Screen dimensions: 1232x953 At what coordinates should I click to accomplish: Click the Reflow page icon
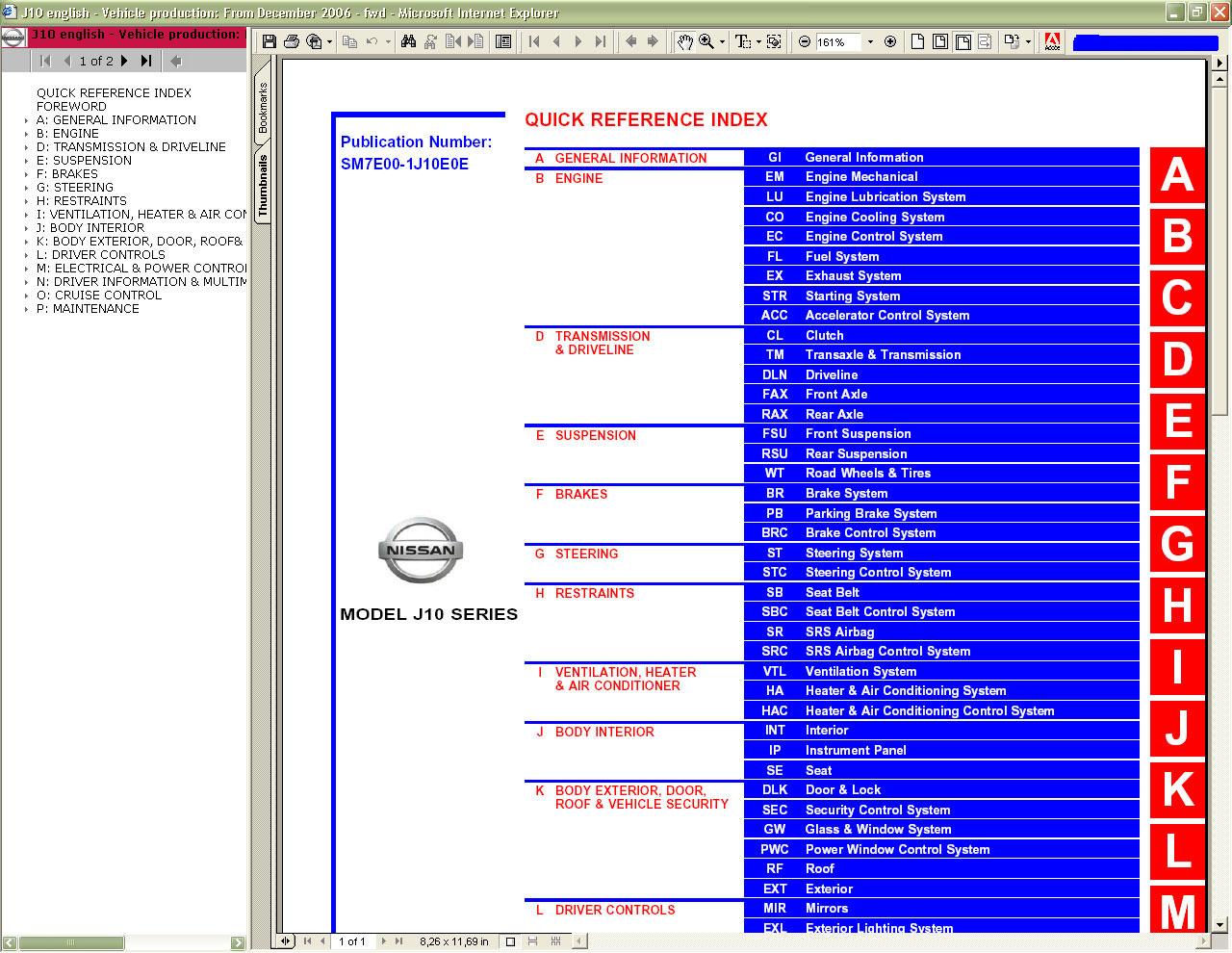tap(985, 41)
